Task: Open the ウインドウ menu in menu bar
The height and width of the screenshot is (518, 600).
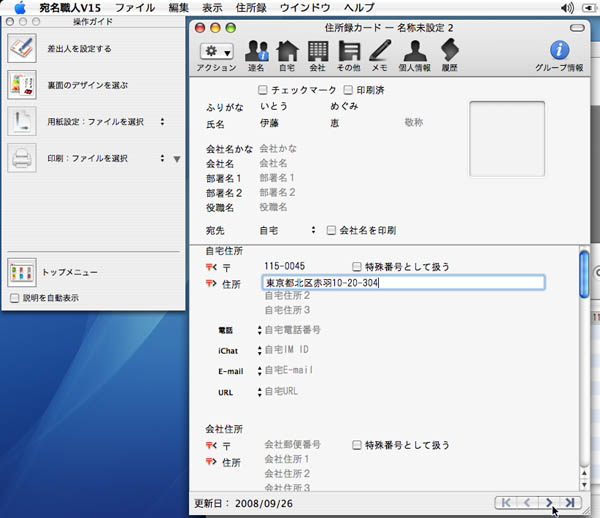Action: coord(307,7)
